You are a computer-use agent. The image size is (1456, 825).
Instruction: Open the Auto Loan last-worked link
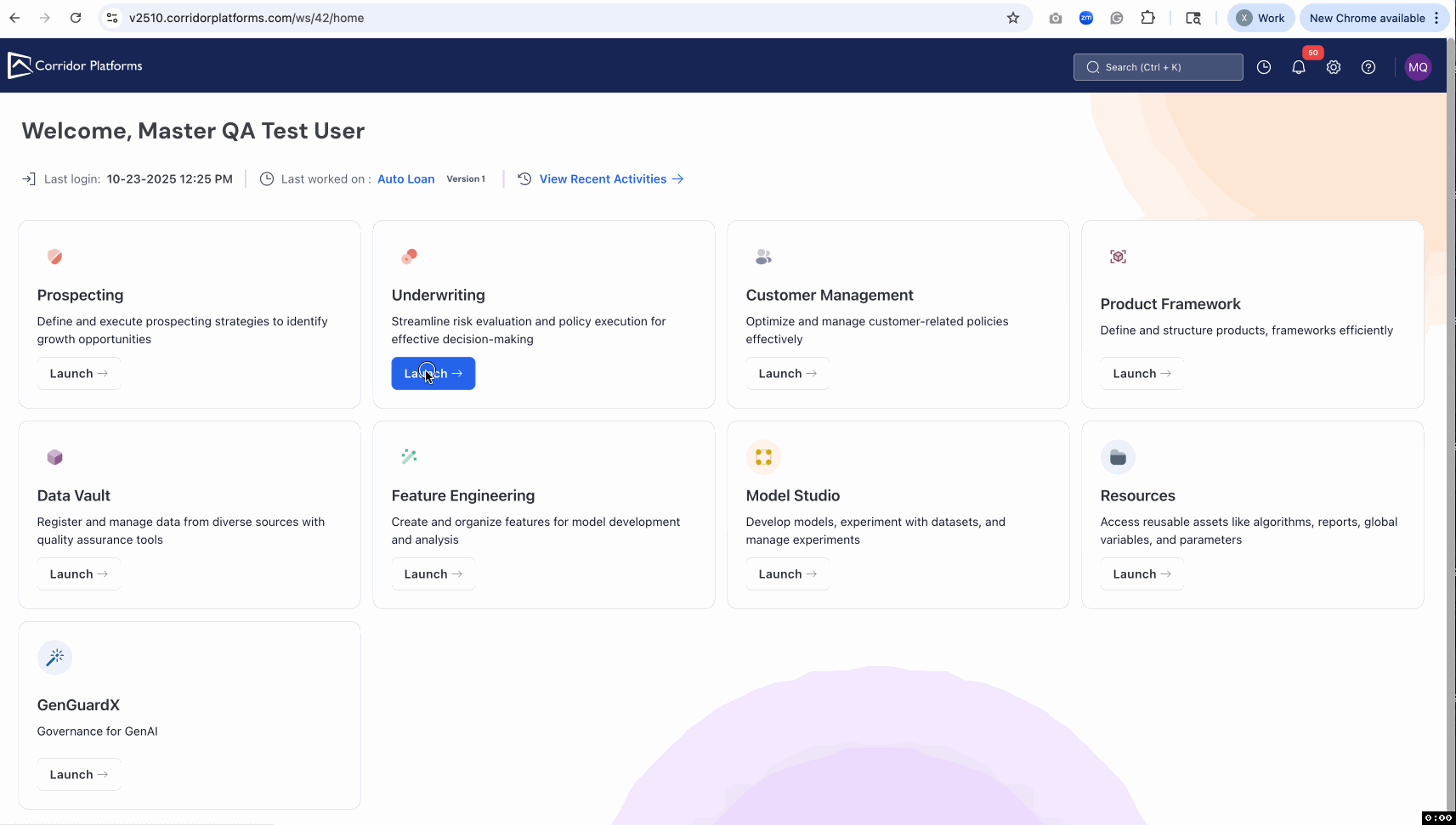coord(405,179)
